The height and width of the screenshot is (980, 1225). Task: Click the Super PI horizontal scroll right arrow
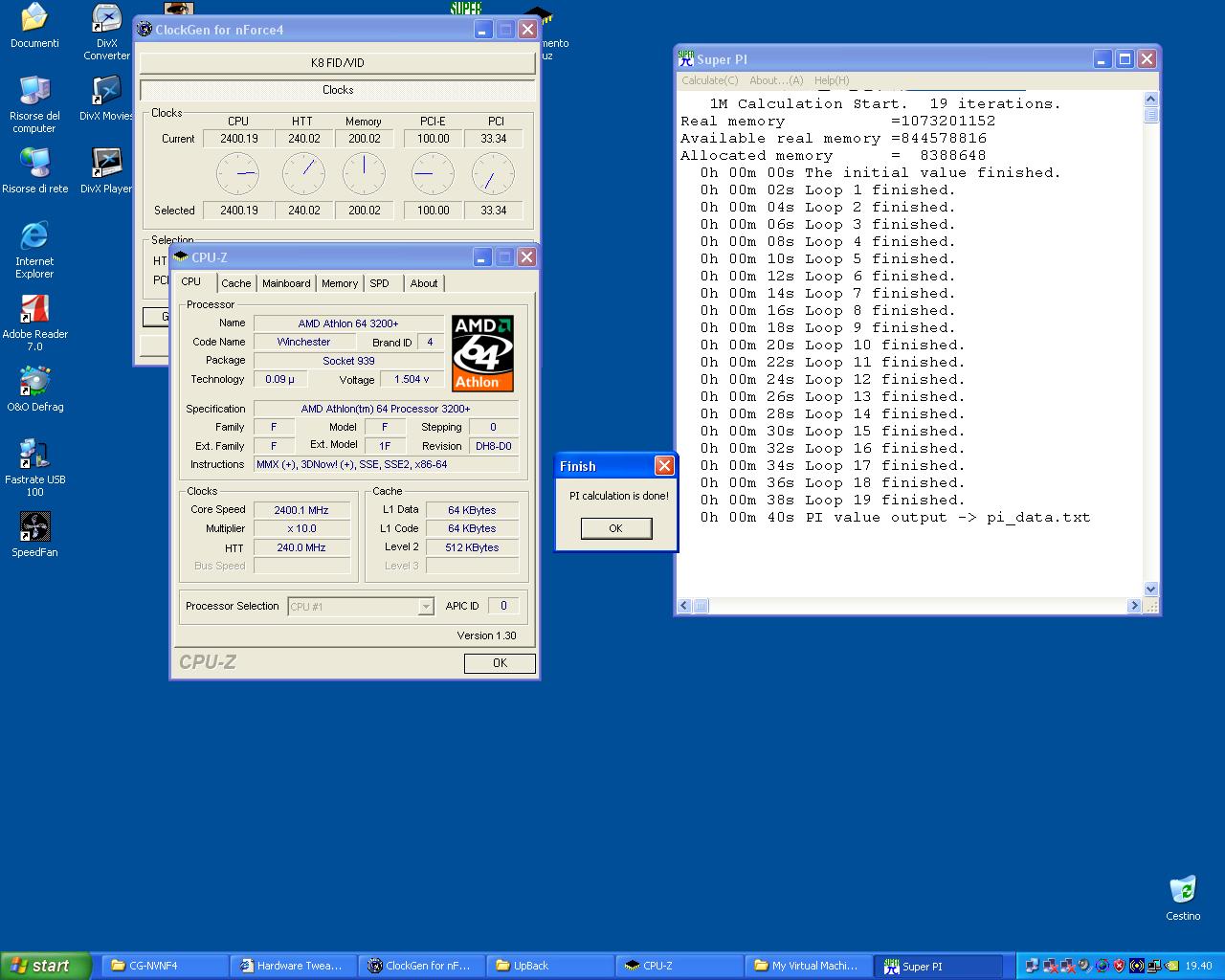pos(1134,606)
